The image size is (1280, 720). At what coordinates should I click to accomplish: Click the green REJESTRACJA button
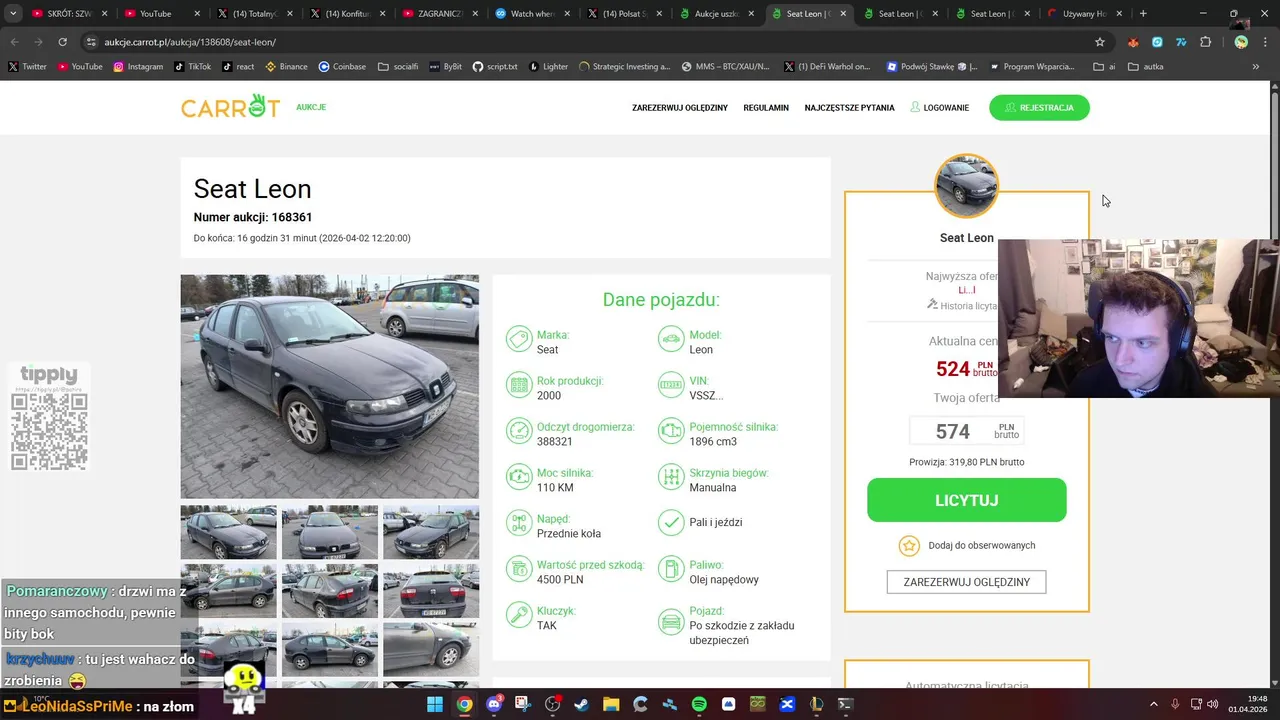(x=1039, y=107)
